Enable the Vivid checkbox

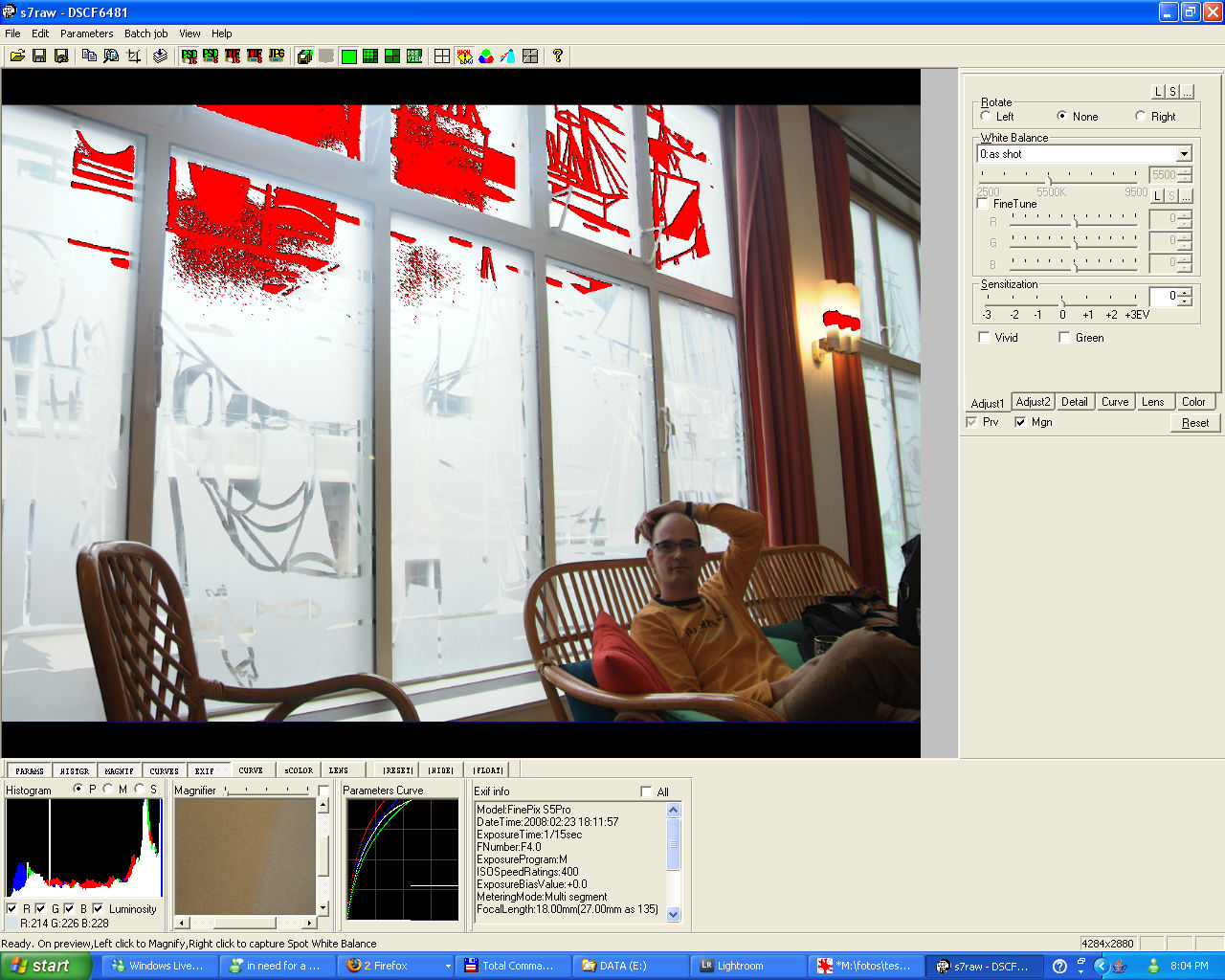[984, 338]
